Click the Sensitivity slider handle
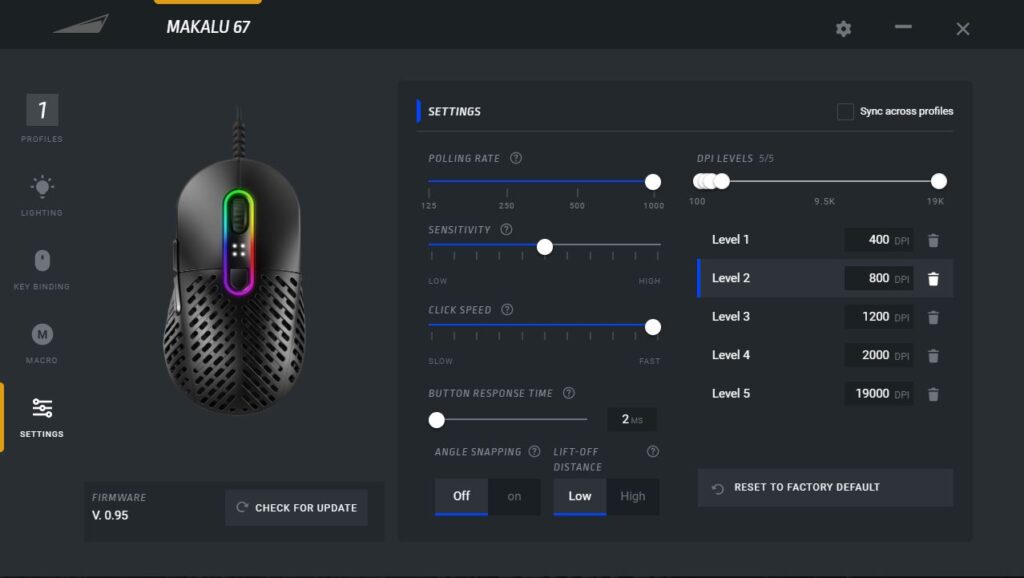This screenshot has height=578, width=1024. point(545,247)
